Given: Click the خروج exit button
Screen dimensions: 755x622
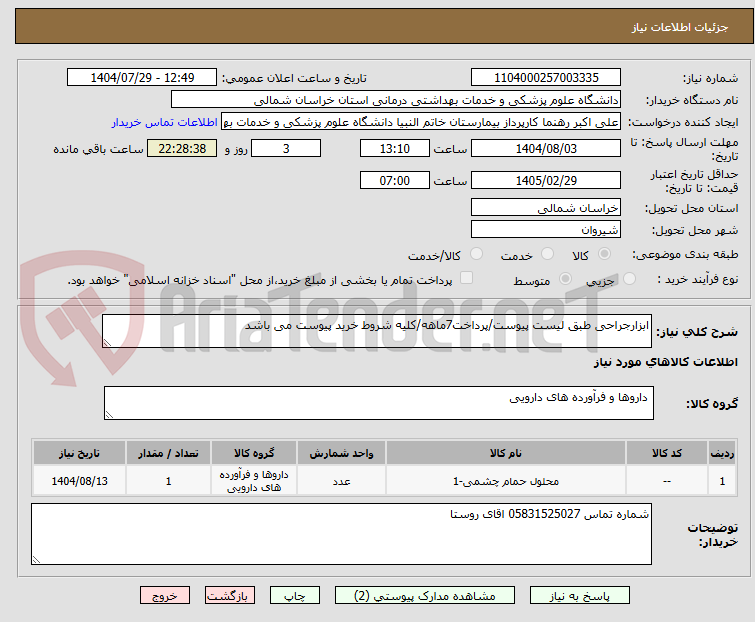Looking at the screenshot, I should [165, 596].
